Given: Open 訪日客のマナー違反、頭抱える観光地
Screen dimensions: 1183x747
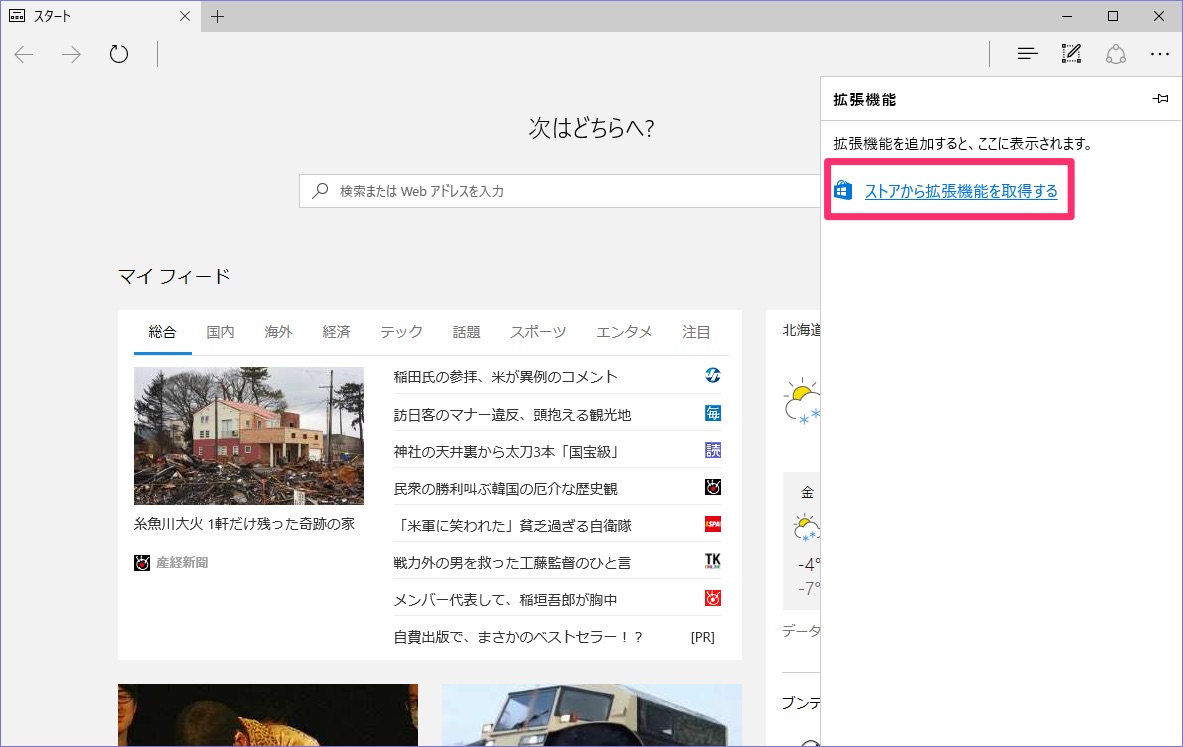Looking at the screenshot, I should (512, 414).
